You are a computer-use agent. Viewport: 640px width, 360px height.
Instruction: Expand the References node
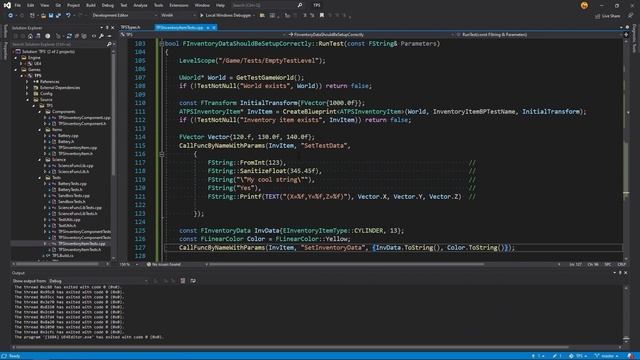(x=28, y=82)
